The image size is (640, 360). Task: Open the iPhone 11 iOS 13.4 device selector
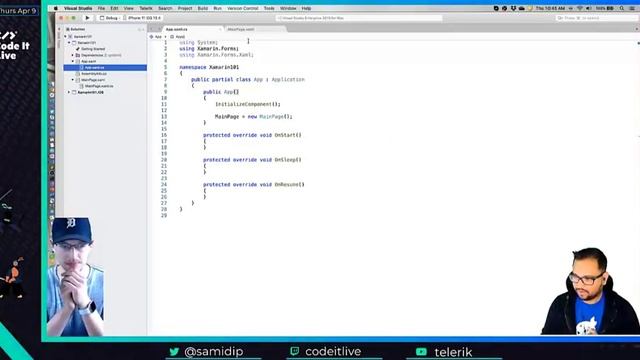click(142, 18)
